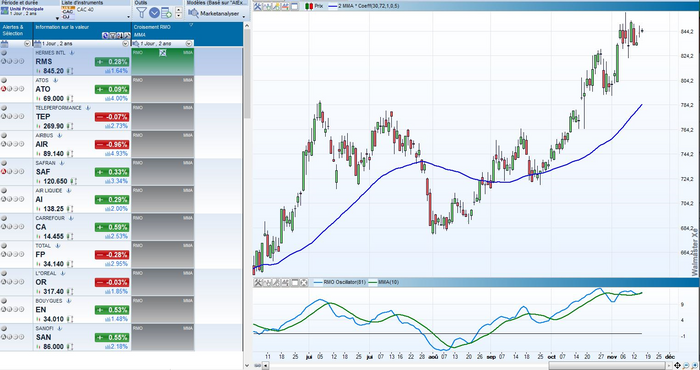Open chart settings wrench icon in price chart toolbar

click(x=257, y=6)
